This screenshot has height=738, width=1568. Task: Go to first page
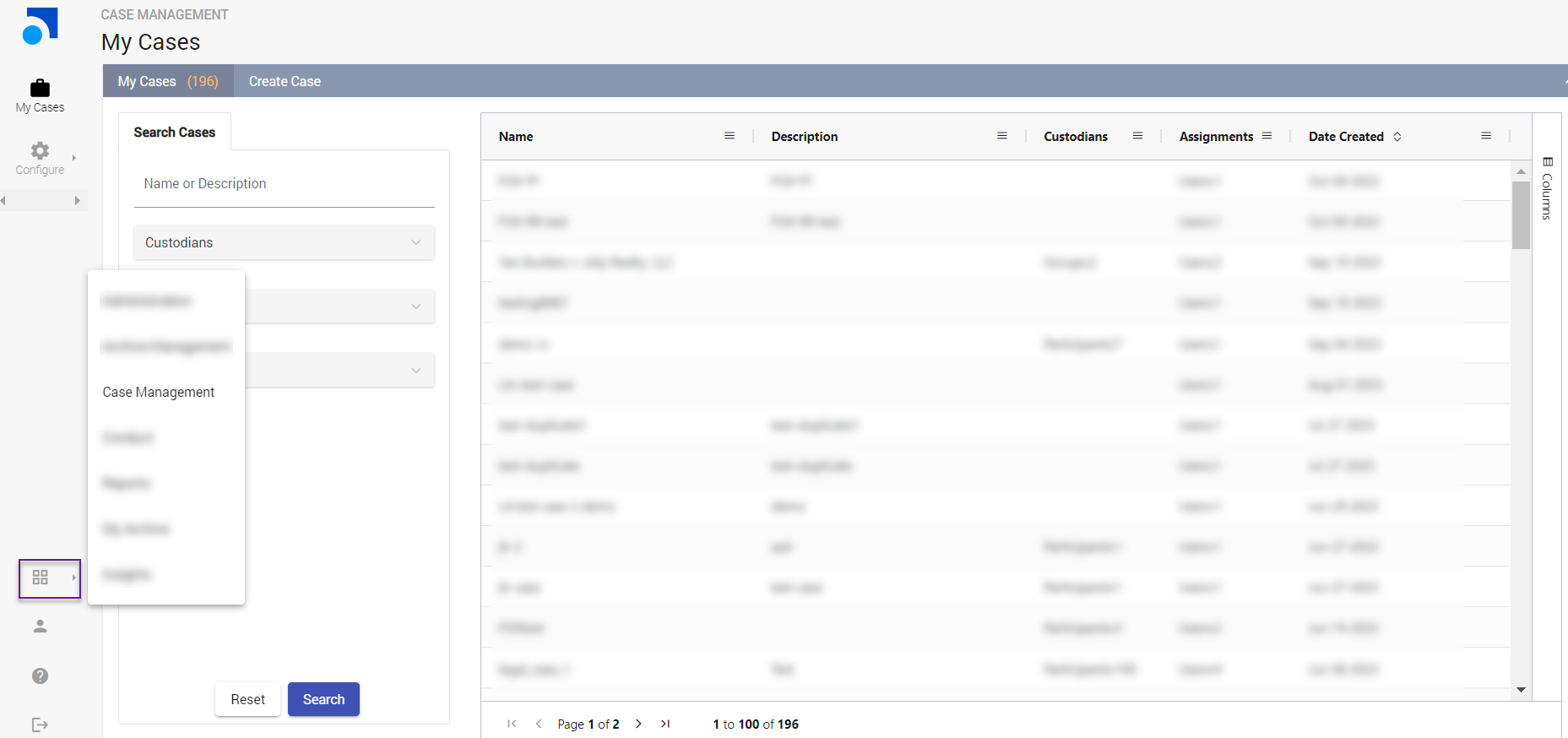[x=512, y=724]
